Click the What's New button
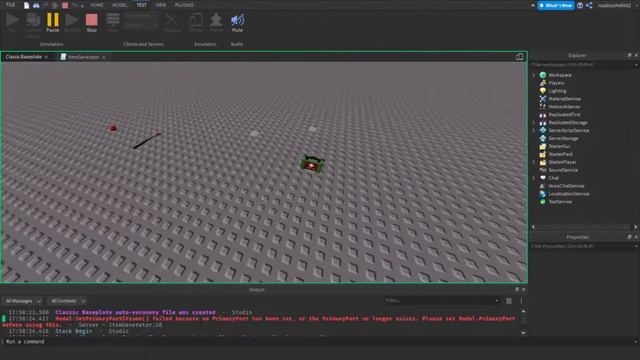This screenshot has height=360, width=640. tap(556, 5)
